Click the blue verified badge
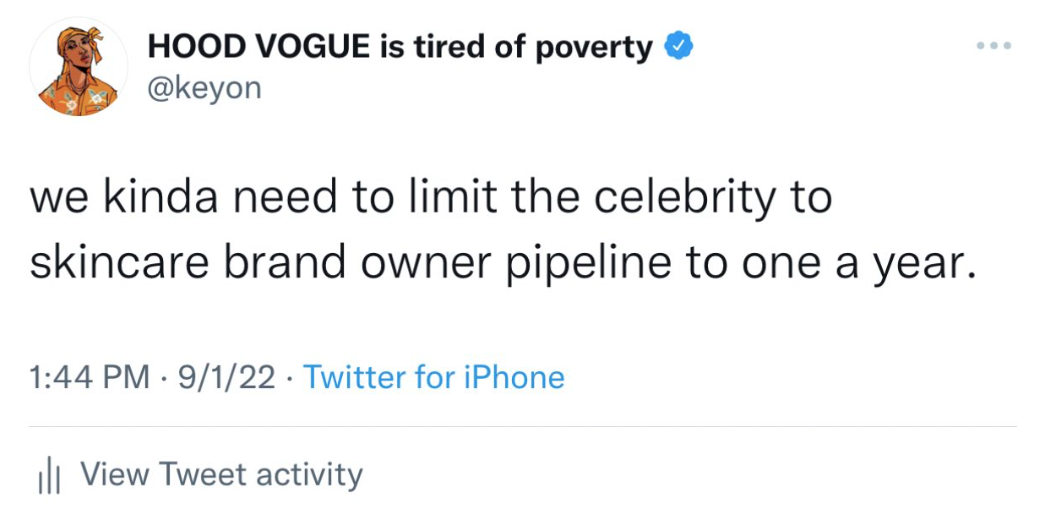This screenshot has height=509, width=1047. click(x=679, y=46)
